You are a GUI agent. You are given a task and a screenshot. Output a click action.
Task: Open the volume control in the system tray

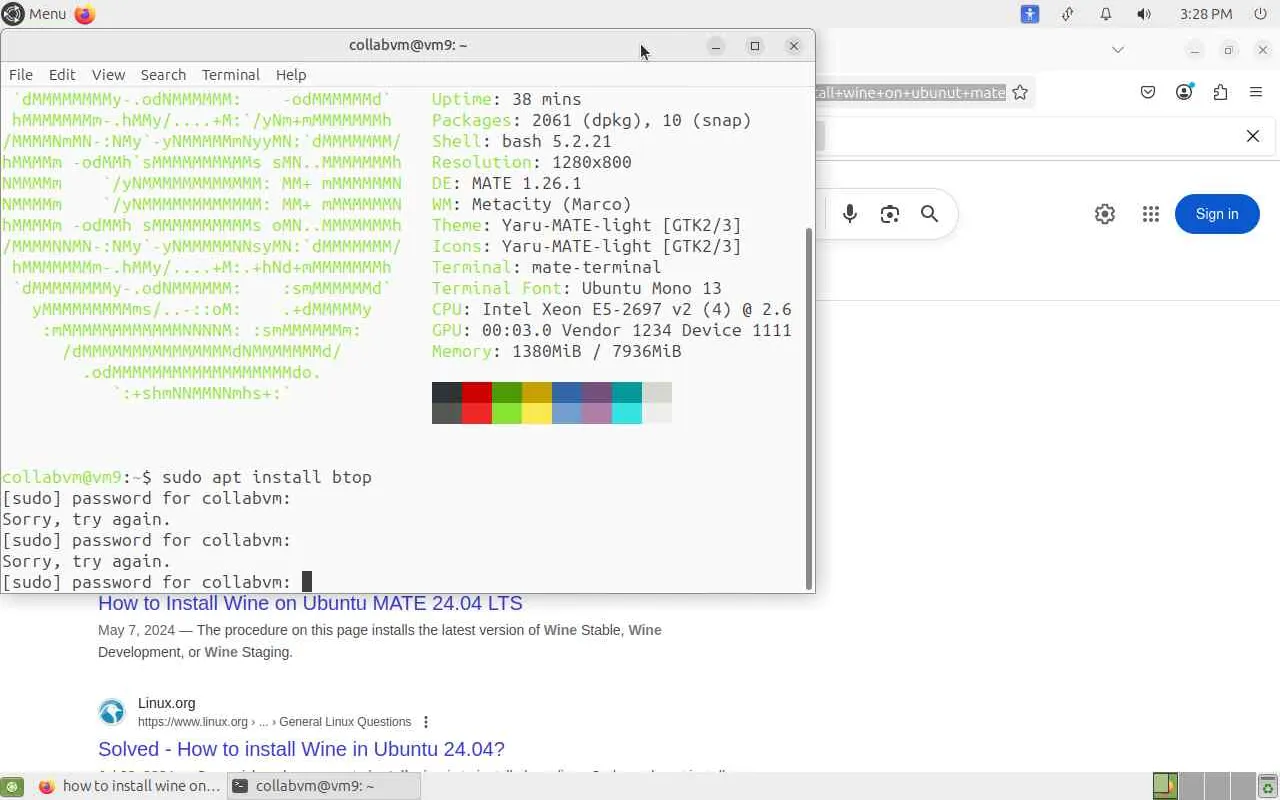[x=1144, y=14]
